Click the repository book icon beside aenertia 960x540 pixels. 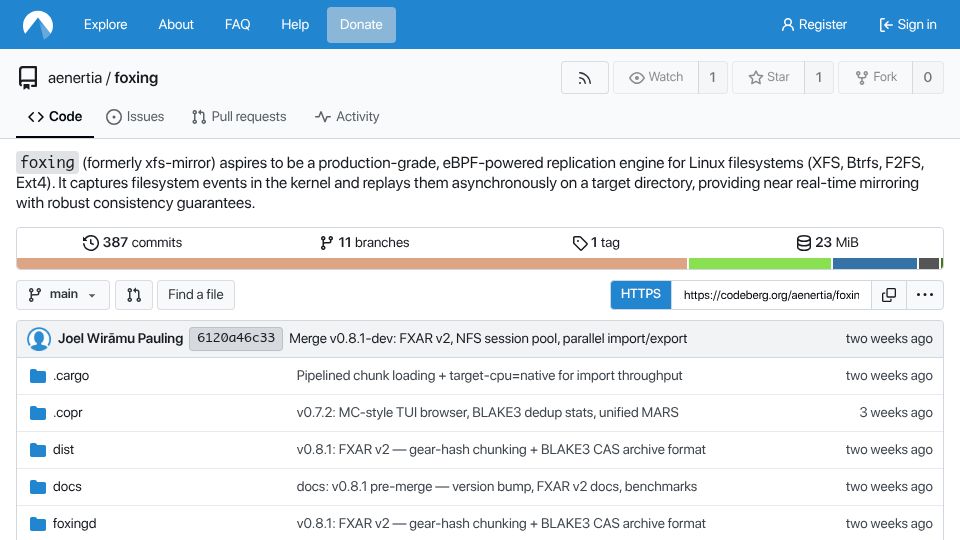(x=28, y=78)
